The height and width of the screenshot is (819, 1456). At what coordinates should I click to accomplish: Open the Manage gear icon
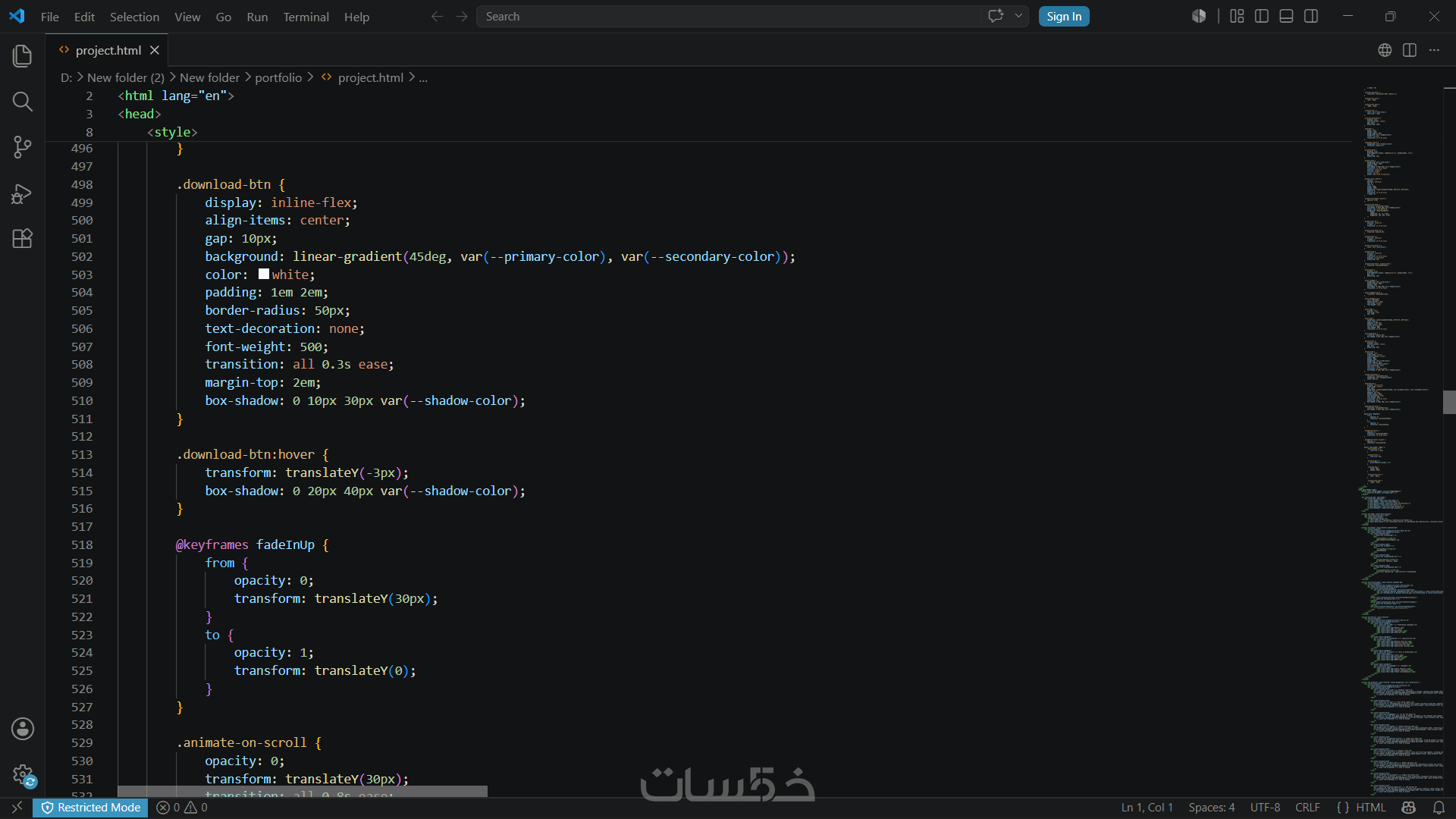coord(23,774)
